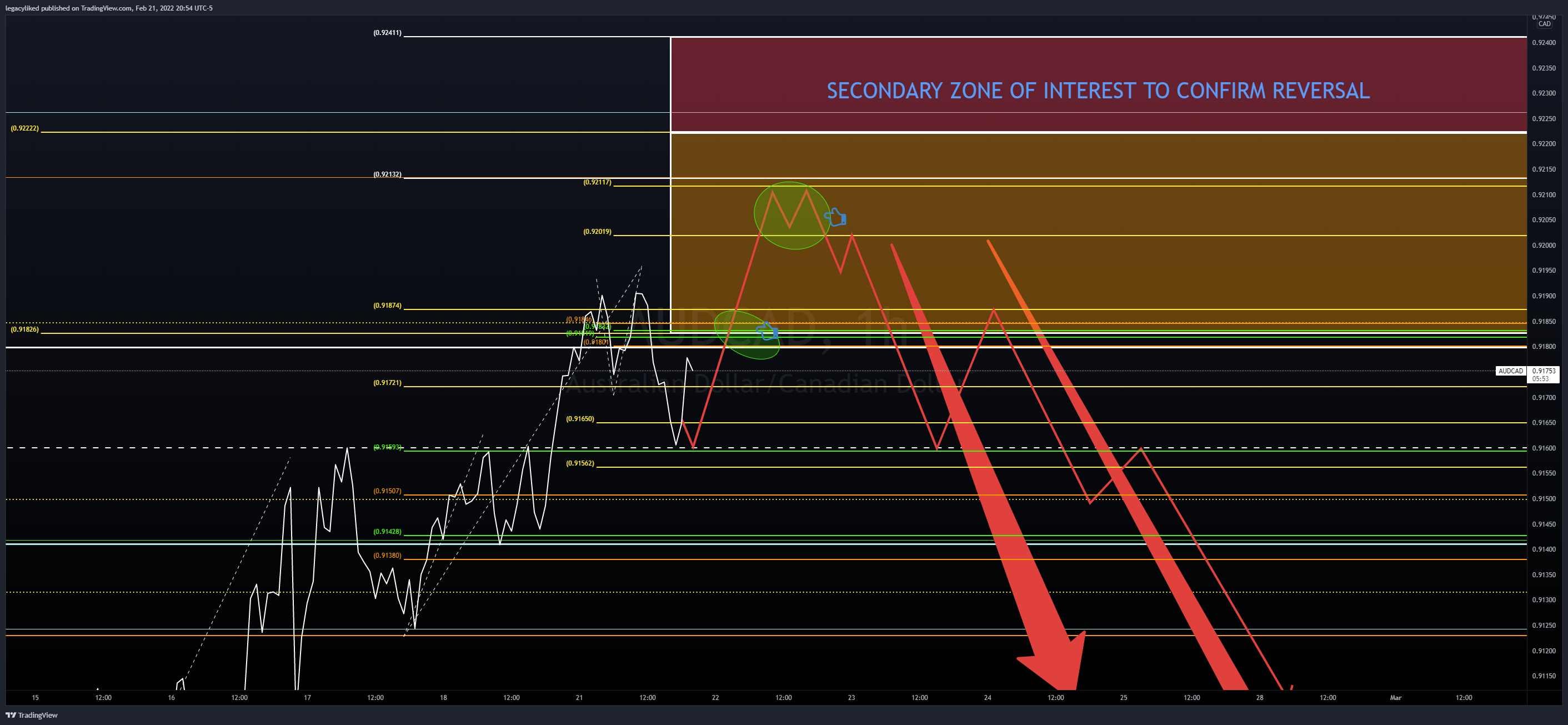Click the date 22 on the time axis
1568x725 pixels.
715,698
